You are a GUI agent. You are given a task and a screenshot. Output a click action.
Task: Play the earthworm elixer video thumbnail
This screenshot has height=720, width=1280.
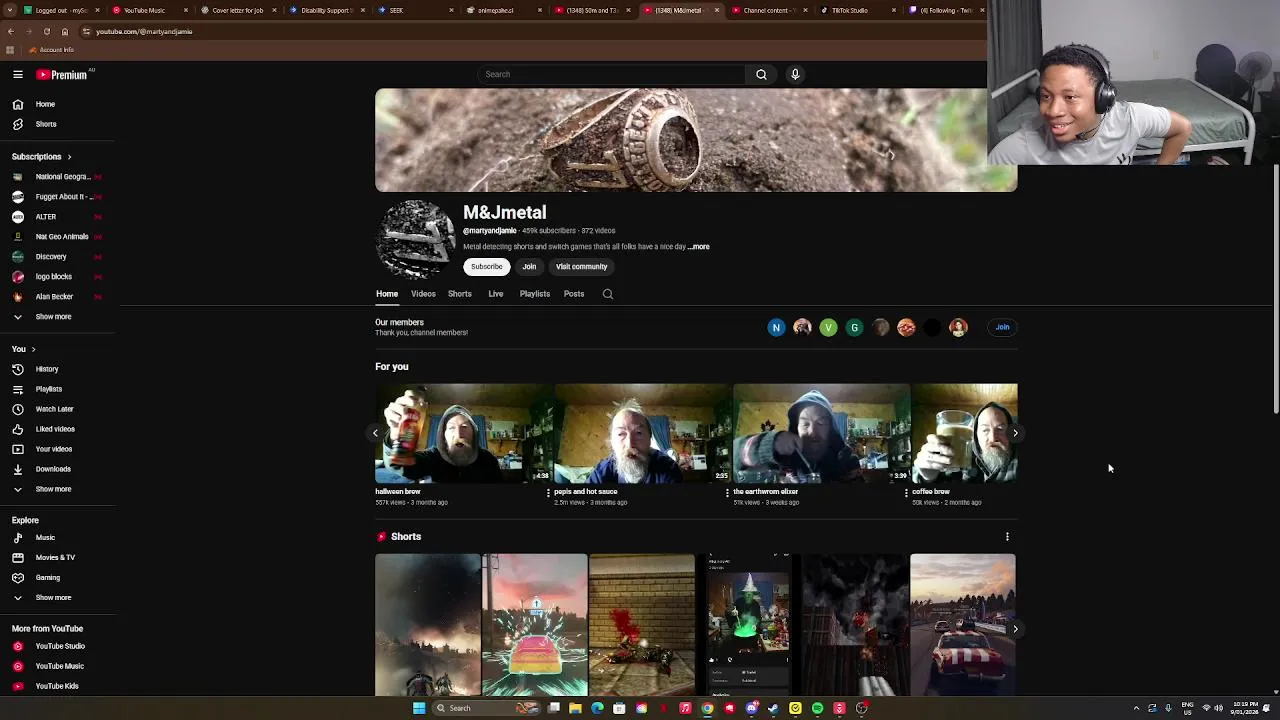coord(821,433)
